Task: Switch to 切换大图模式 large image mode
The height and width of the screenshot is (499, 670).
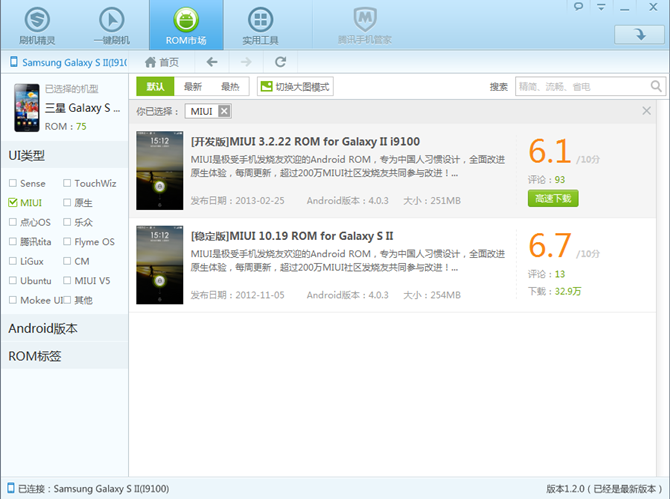Action: (x=295, y=87)
